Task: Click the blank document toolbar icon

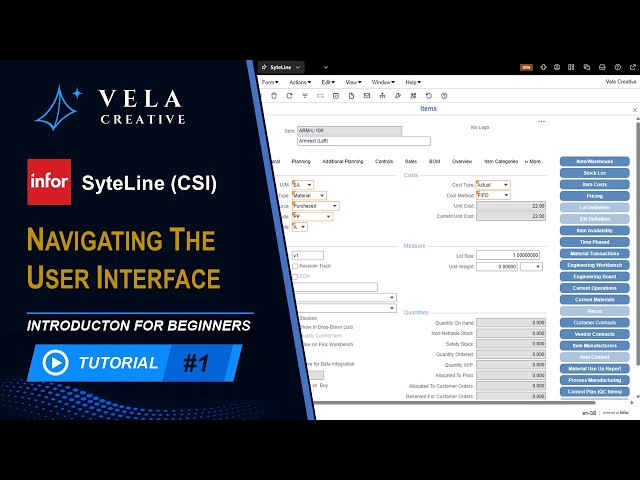Action: pyautogui.click(x=351, y=96)
